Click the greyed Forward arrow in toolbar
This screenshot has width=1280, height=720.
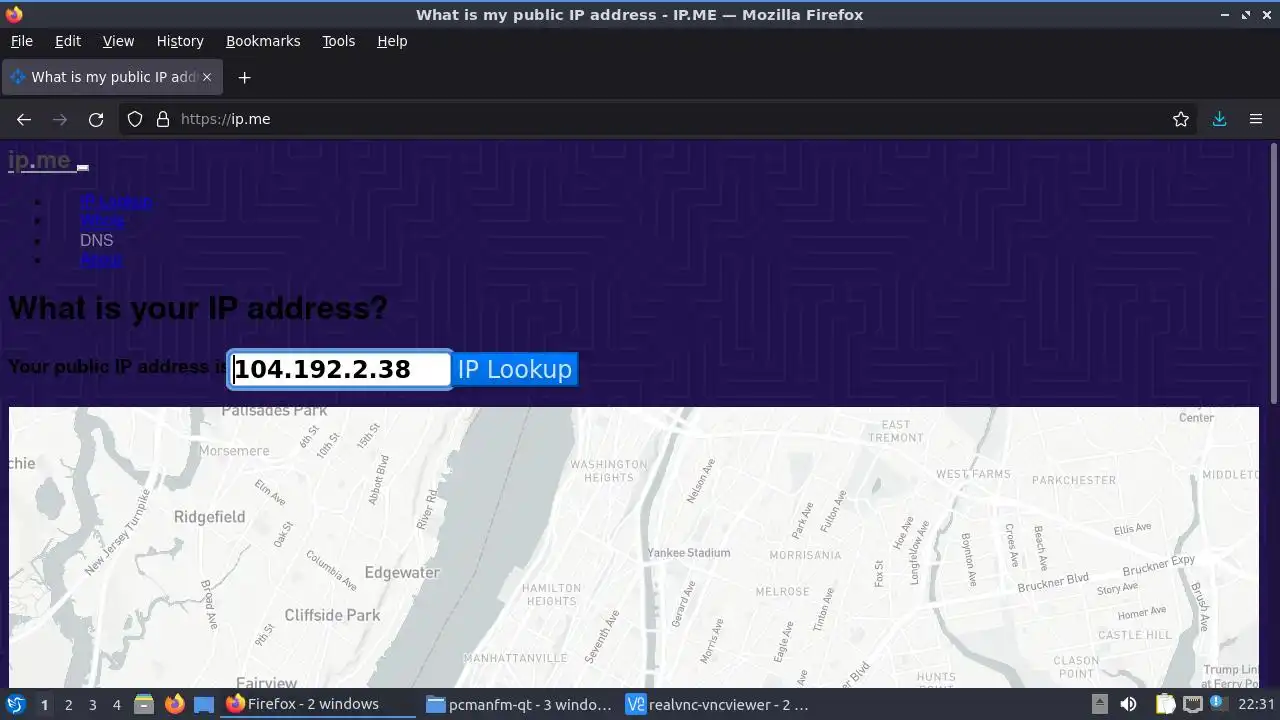point(60,119)
